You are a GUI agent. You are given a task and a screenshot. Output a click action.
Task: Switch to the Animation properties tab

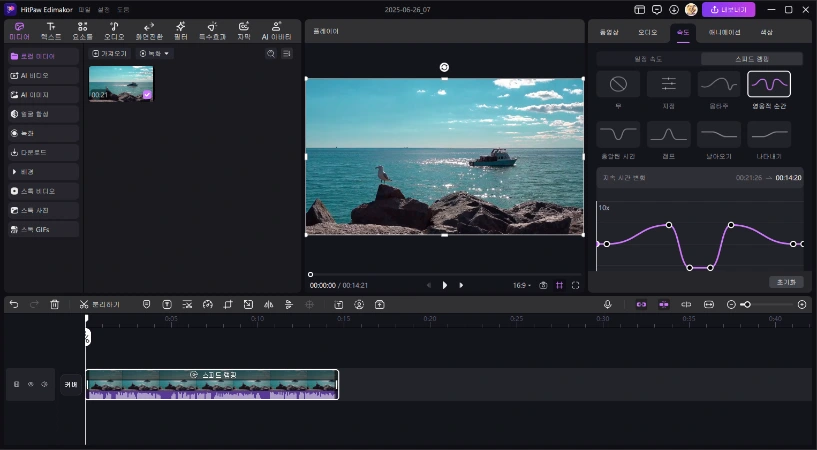click(724, 32)
